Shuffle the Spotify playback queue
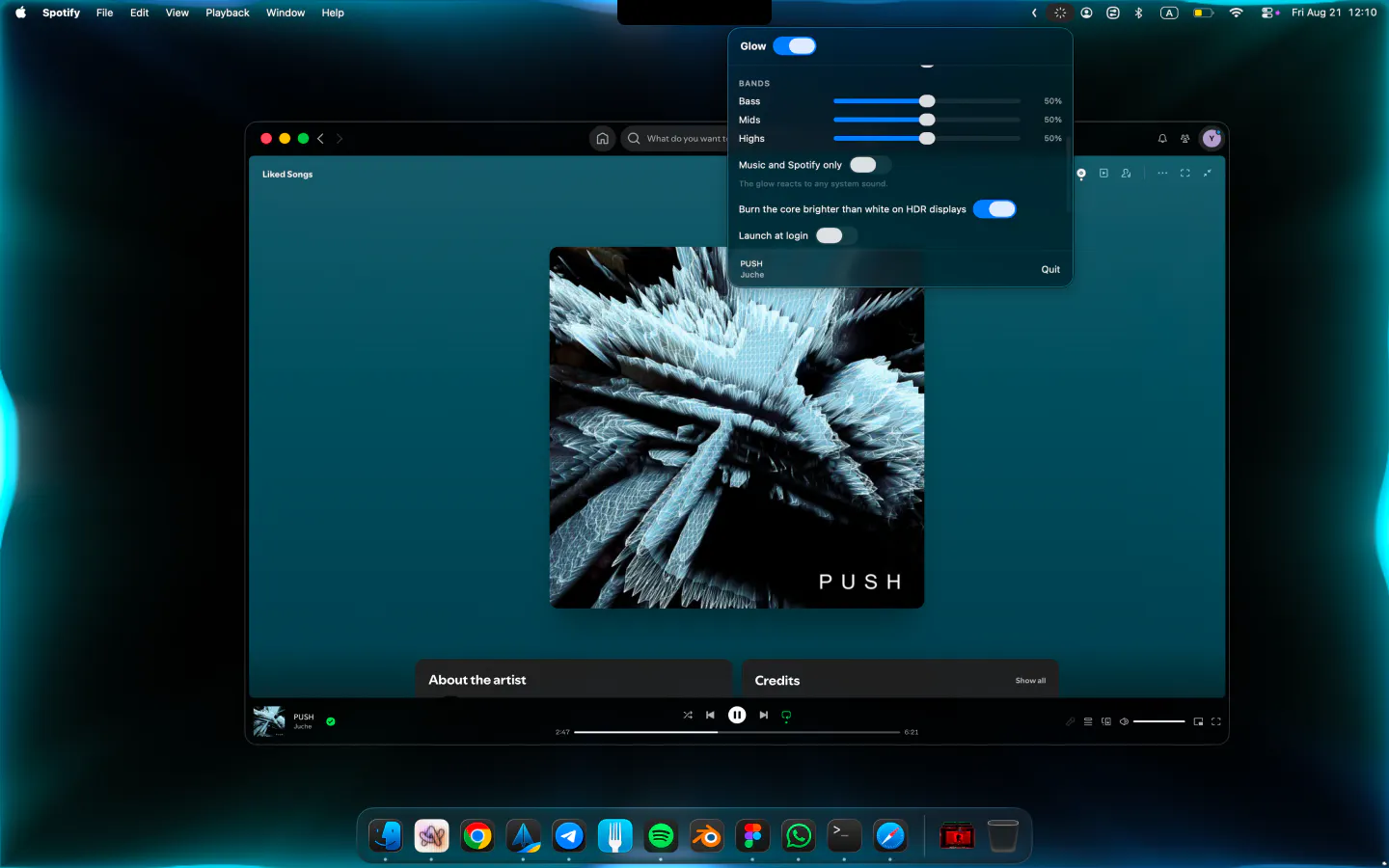Image resolution: width=1389 pixels, height=868 pixels. (x=688, y=715)
